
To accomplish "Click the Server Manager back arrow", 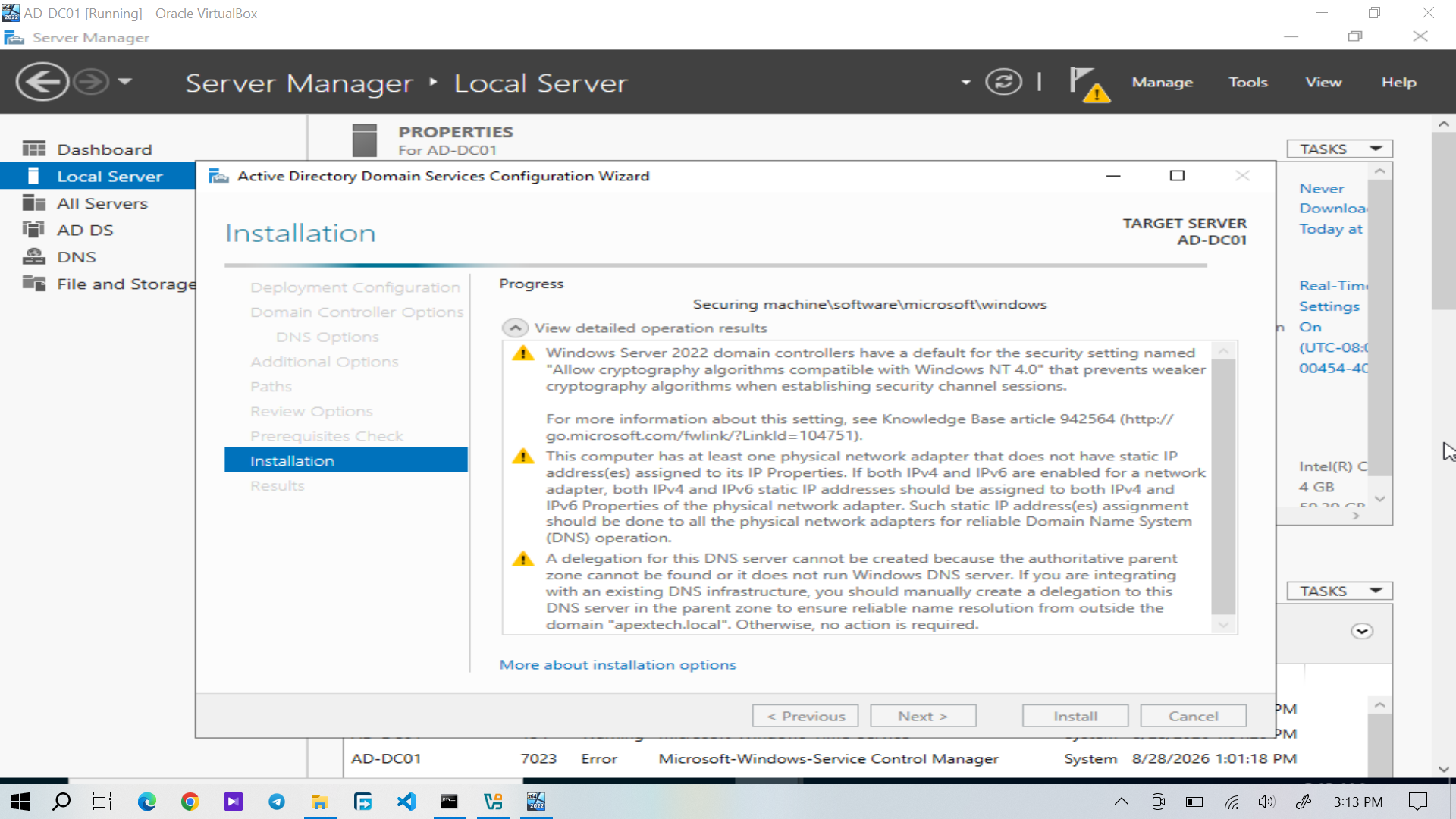I will click(x=42, y=82).
